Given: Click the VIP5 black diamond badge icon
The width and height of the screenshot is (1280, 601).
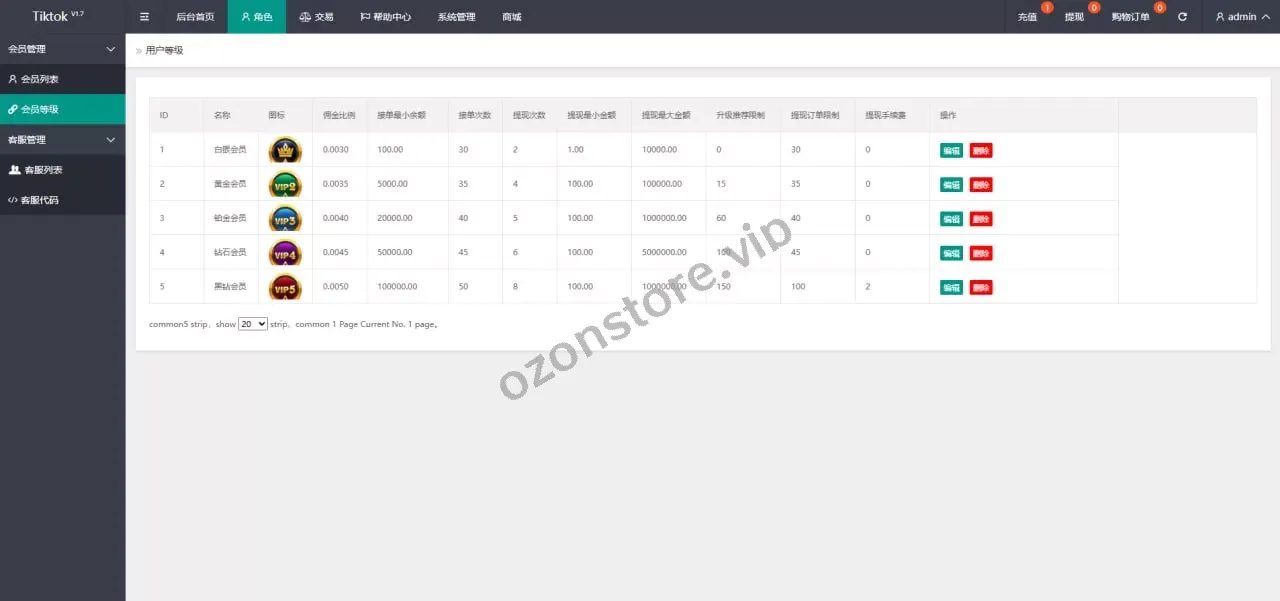Looking at the screenshot, I should (285, 288).
